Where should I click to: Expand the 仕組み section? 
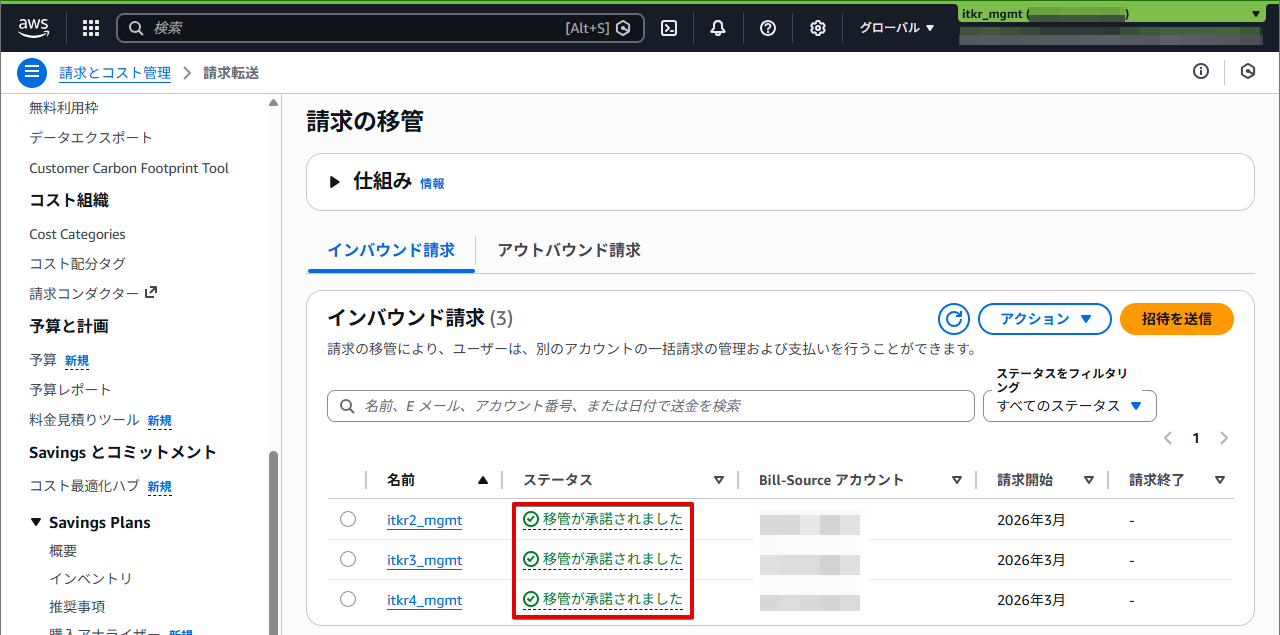(x=335, y=182)
